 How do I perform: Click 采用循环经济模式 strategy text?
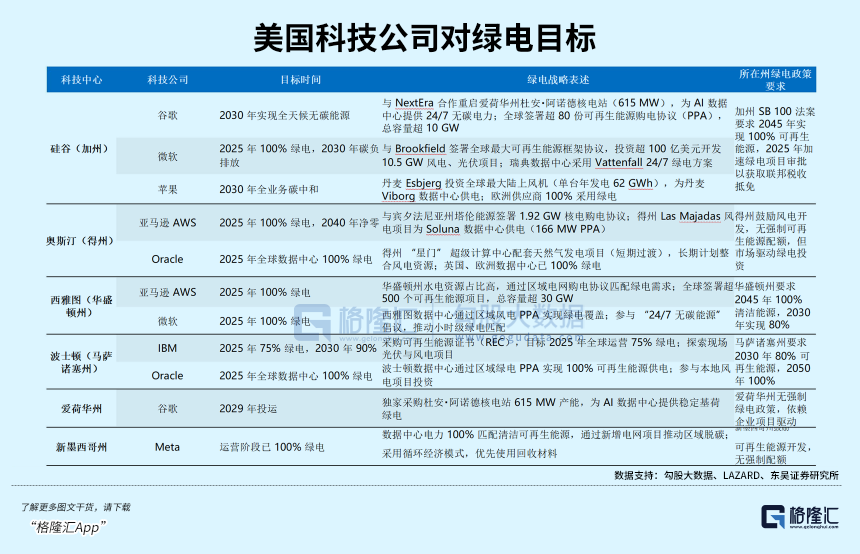469,454
